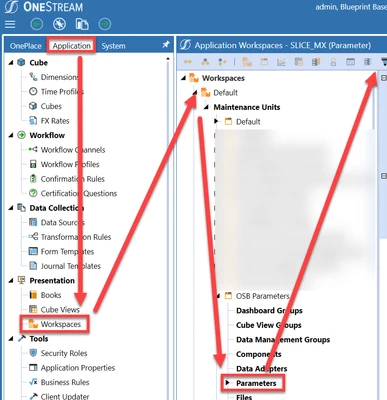Open Cube Views

(60, 310)
